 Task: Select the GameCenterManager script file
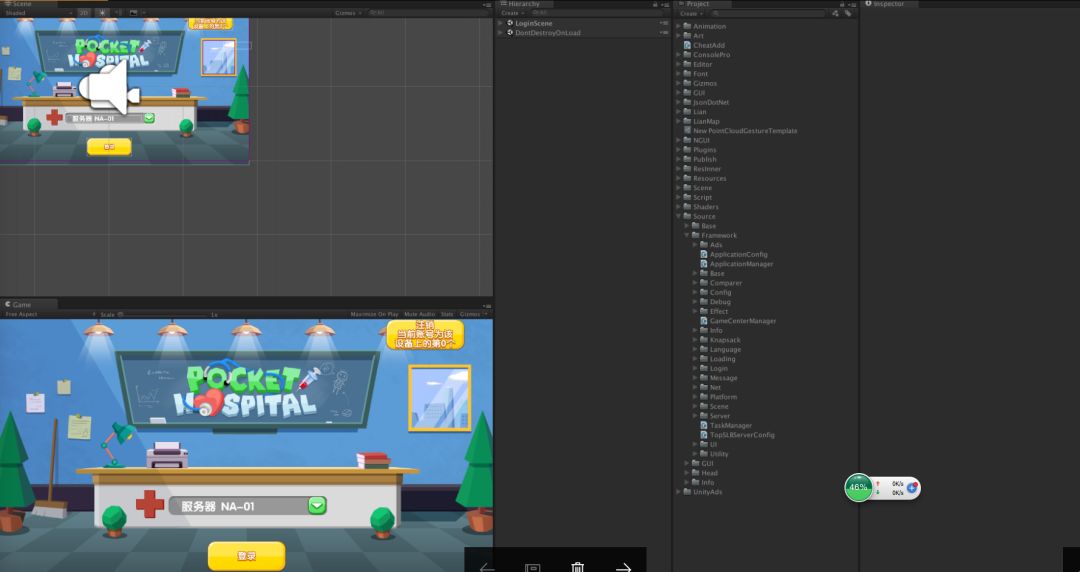click(x=742, y=321)
